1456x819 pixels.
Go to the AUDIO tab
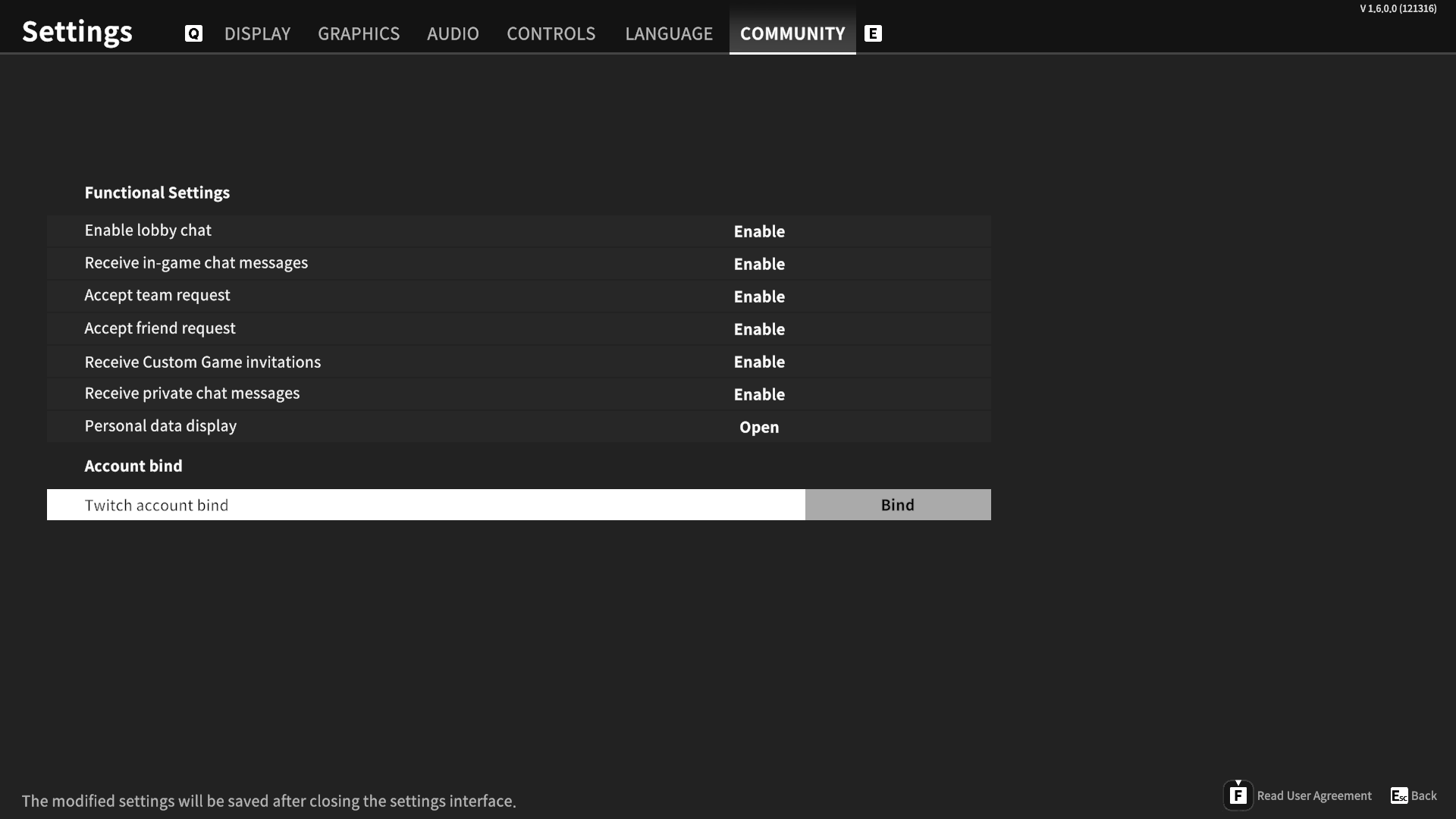point(453,33)
